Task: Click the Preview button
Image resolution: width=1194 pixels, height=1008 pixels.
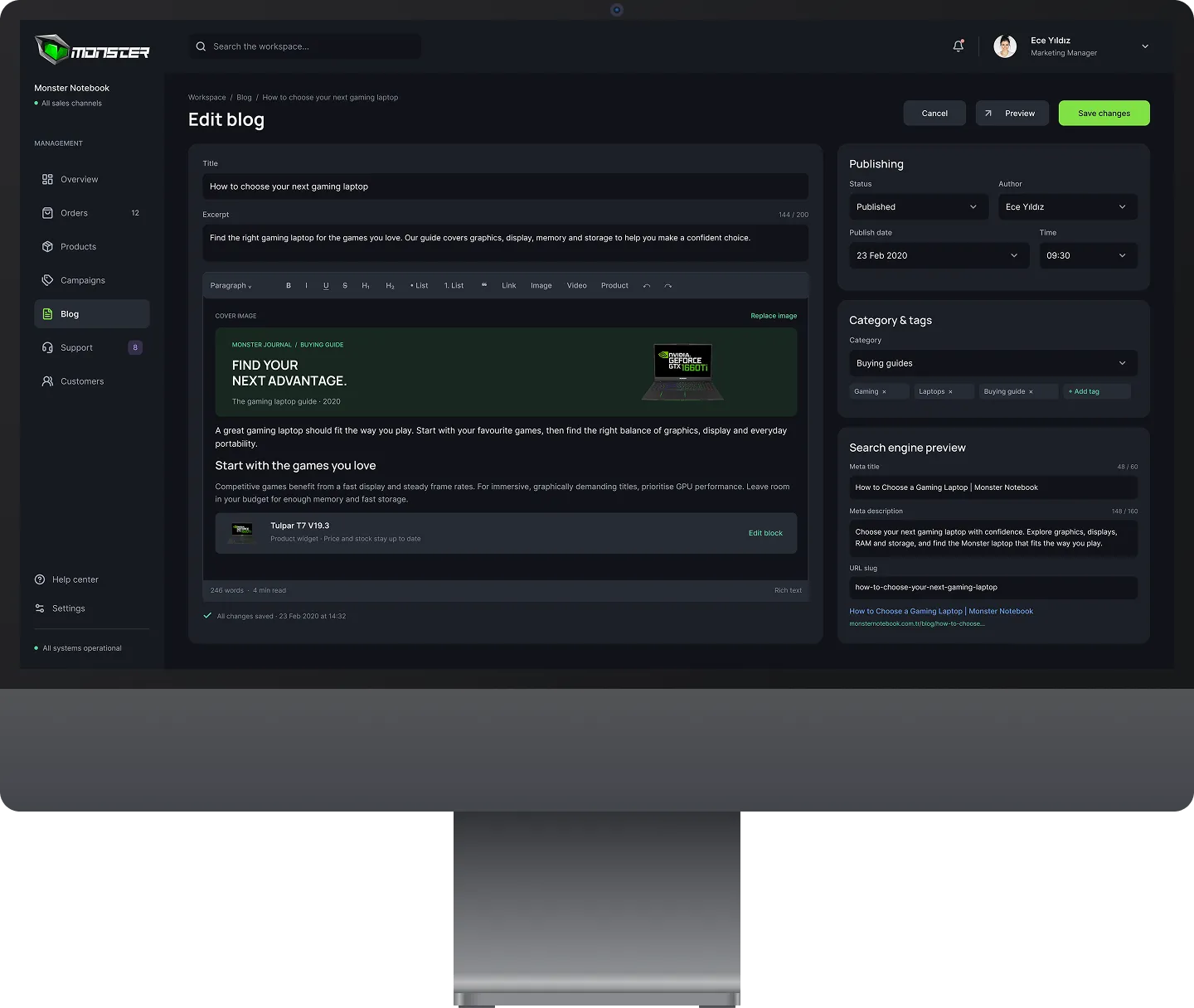Action: [1012, 114]
